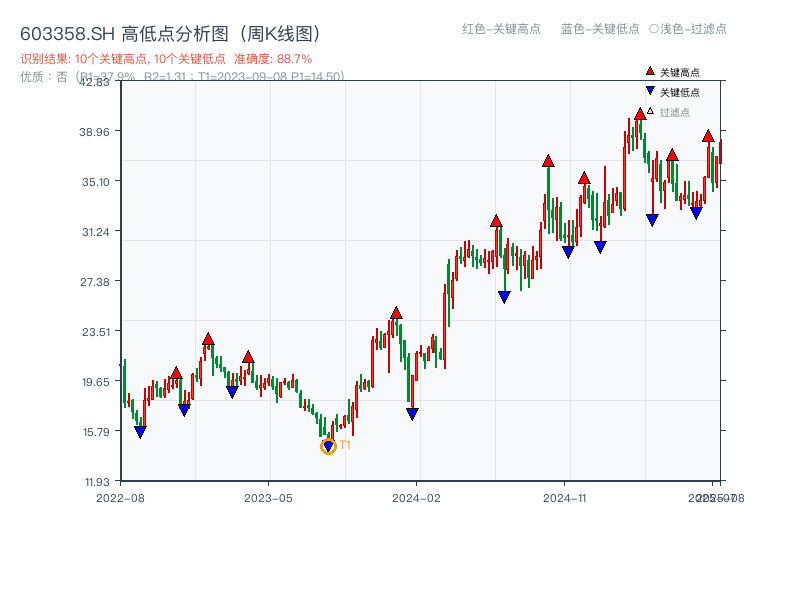This screenshot has height=600, width=800.
Task: Click the 19.65 y-axis label
Action: (x=95, y=382)
